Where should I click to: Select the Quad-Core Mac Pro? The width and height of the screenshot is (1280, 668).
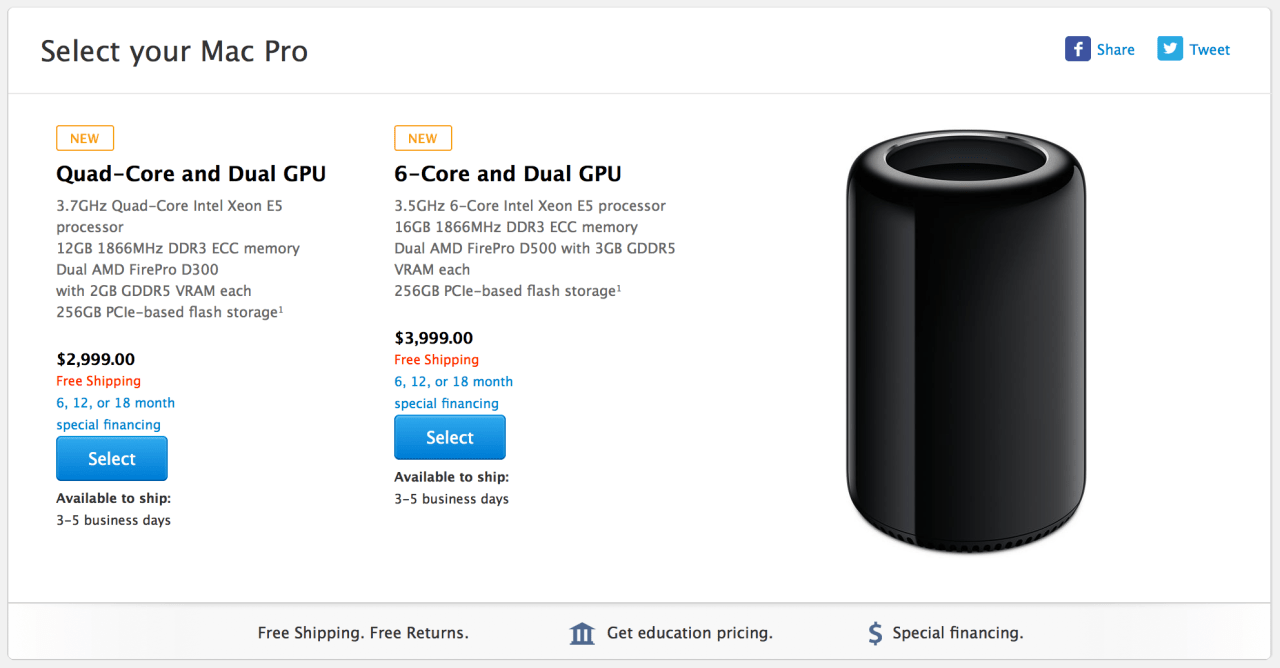tap(112, 459)
